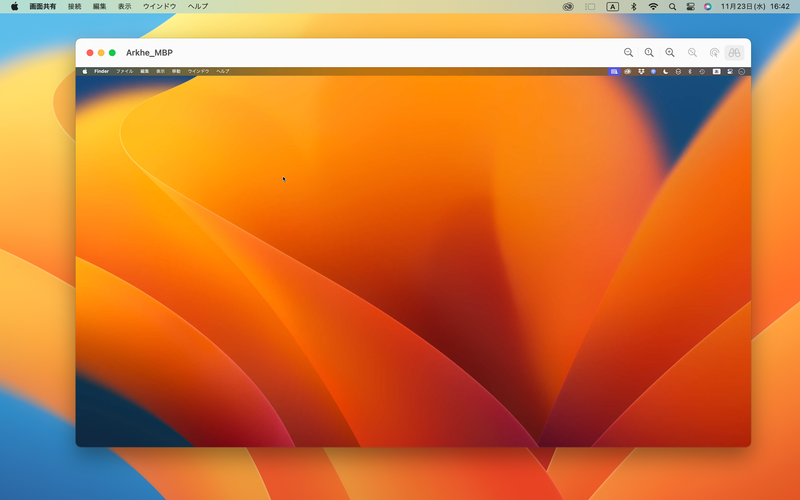
Task: Click the input source icon in remote menu bar
Action: coord(716,71)
